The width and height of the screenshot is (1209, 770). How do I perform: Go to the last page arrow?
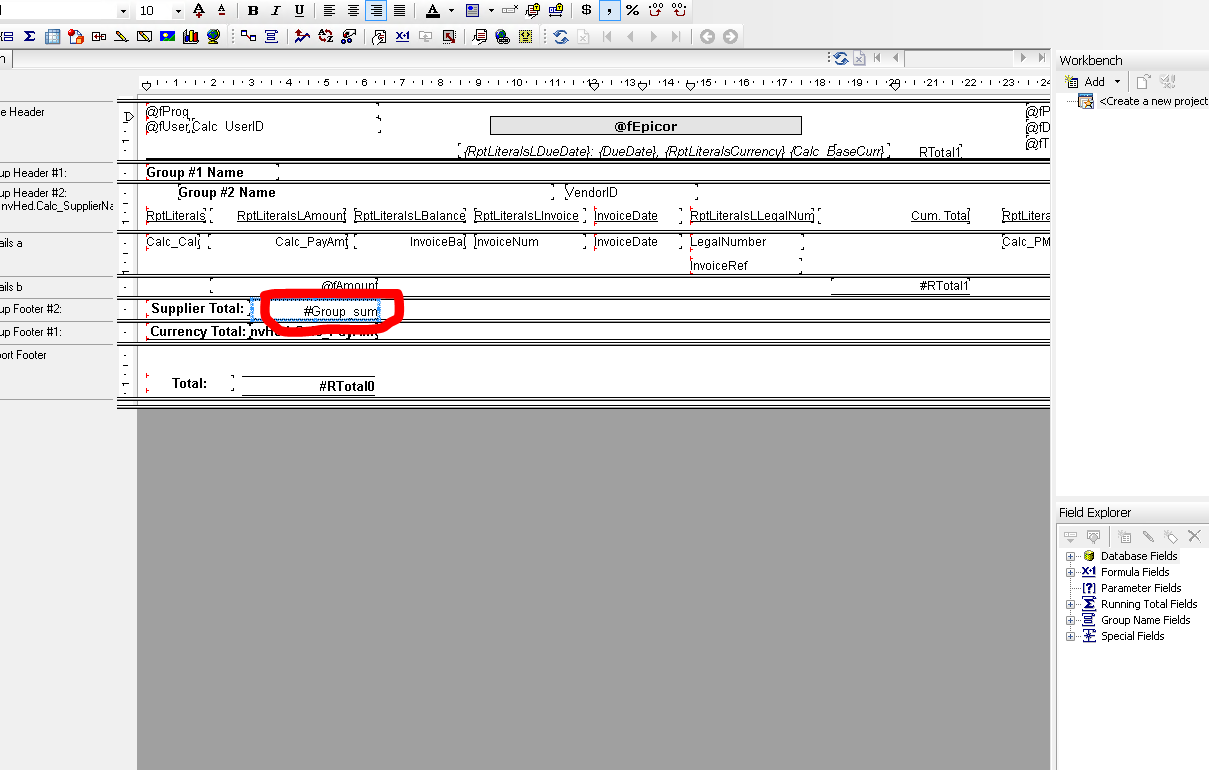677,36
